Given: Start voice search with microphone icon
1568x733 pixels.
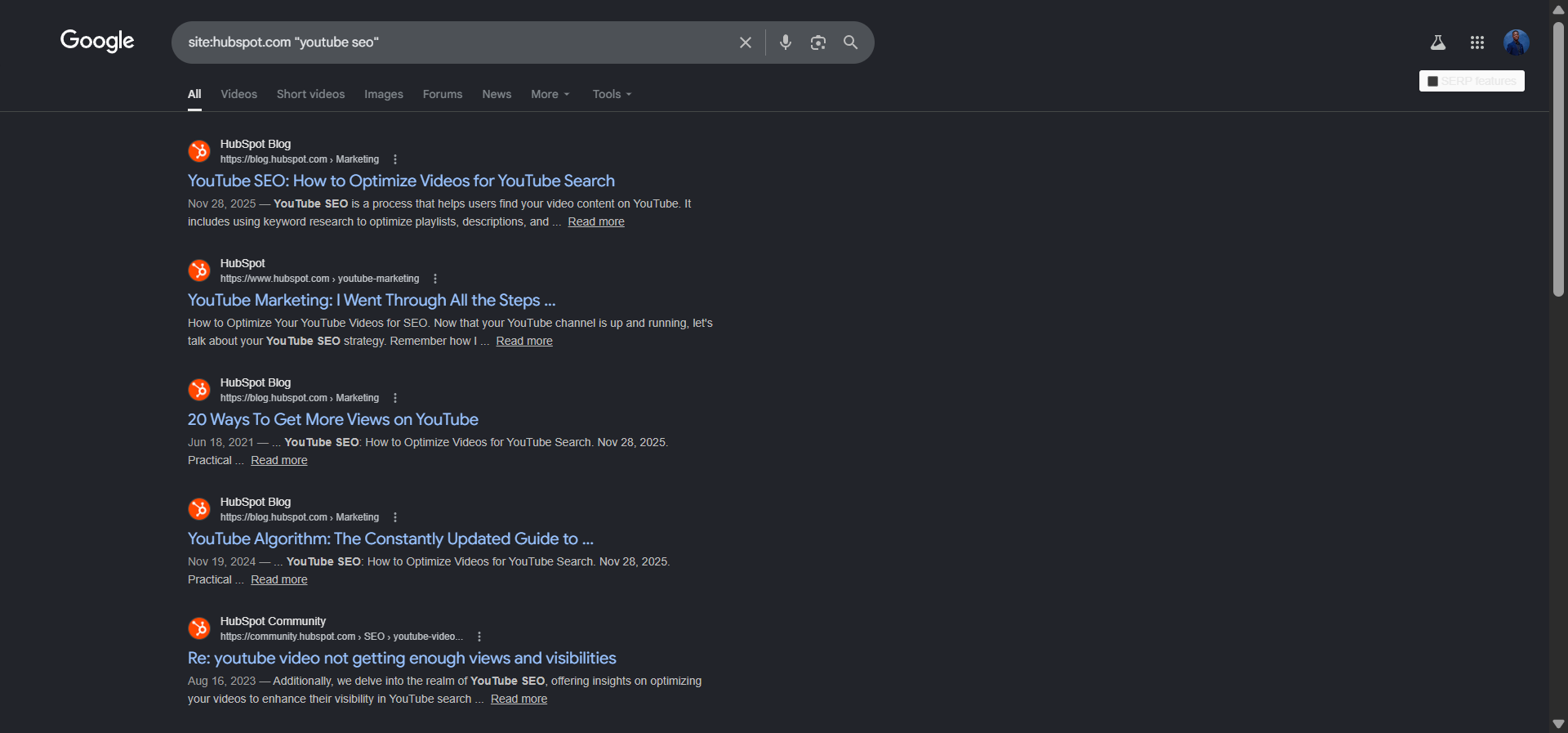Looking at the screenshot, I should 786,42.
